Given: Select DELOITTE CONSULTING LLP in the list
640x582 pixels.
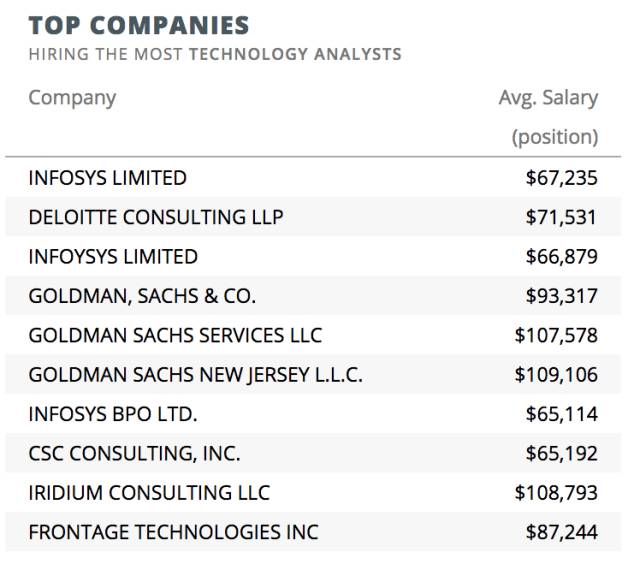Looking at the screenshot, I should click(155, 217).
